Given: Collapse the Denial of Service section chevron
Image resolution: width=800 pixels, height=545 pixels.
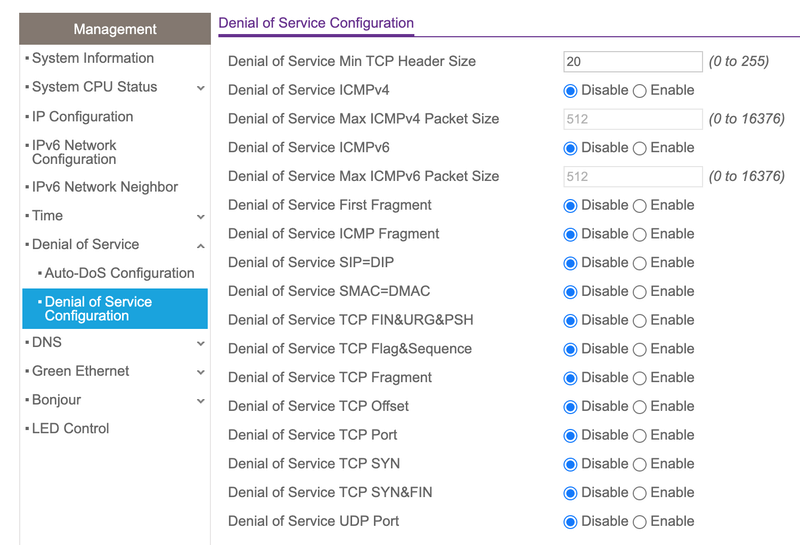Looking at the screenshot, I should coord(201,245).
